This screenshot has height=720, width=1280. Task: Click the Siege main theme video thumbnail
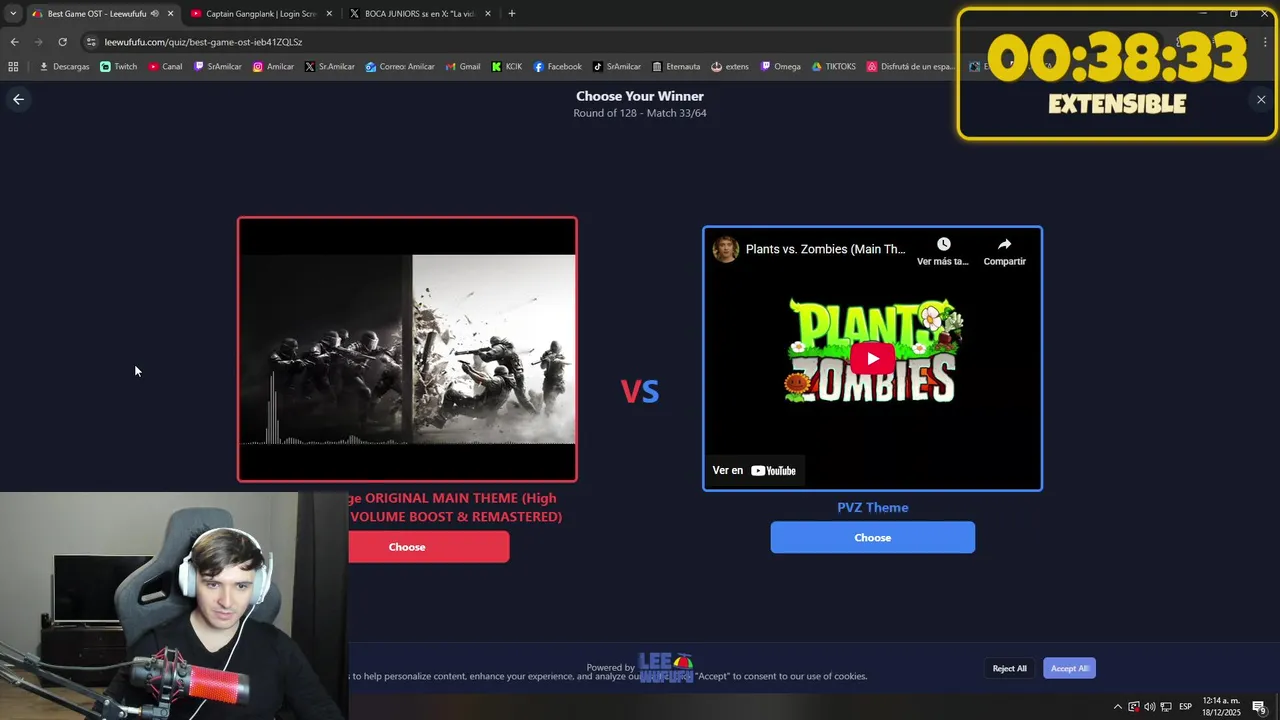click(407, 349)
